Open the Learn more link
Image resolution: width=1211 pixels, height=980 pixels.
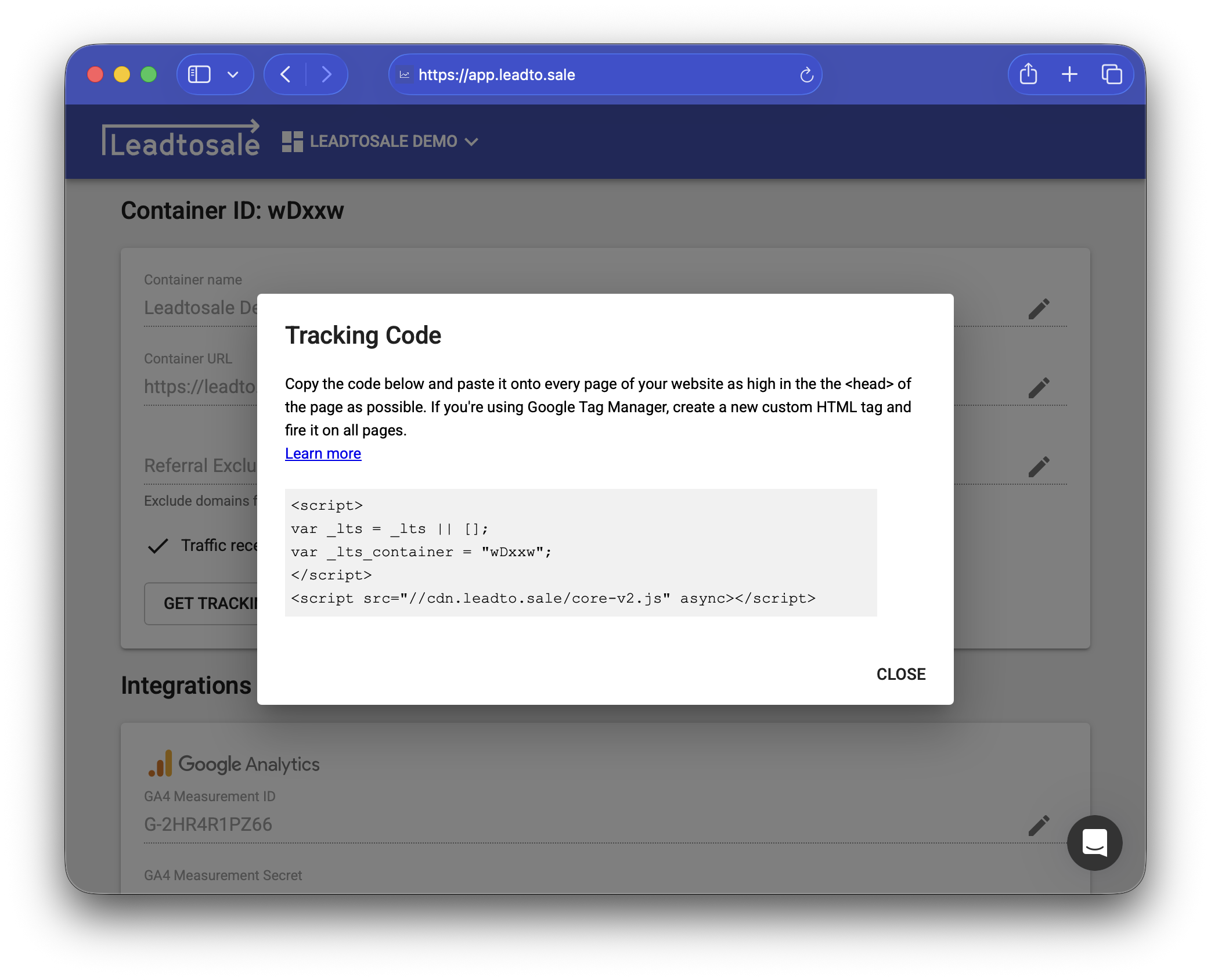[x=323, y=453]
